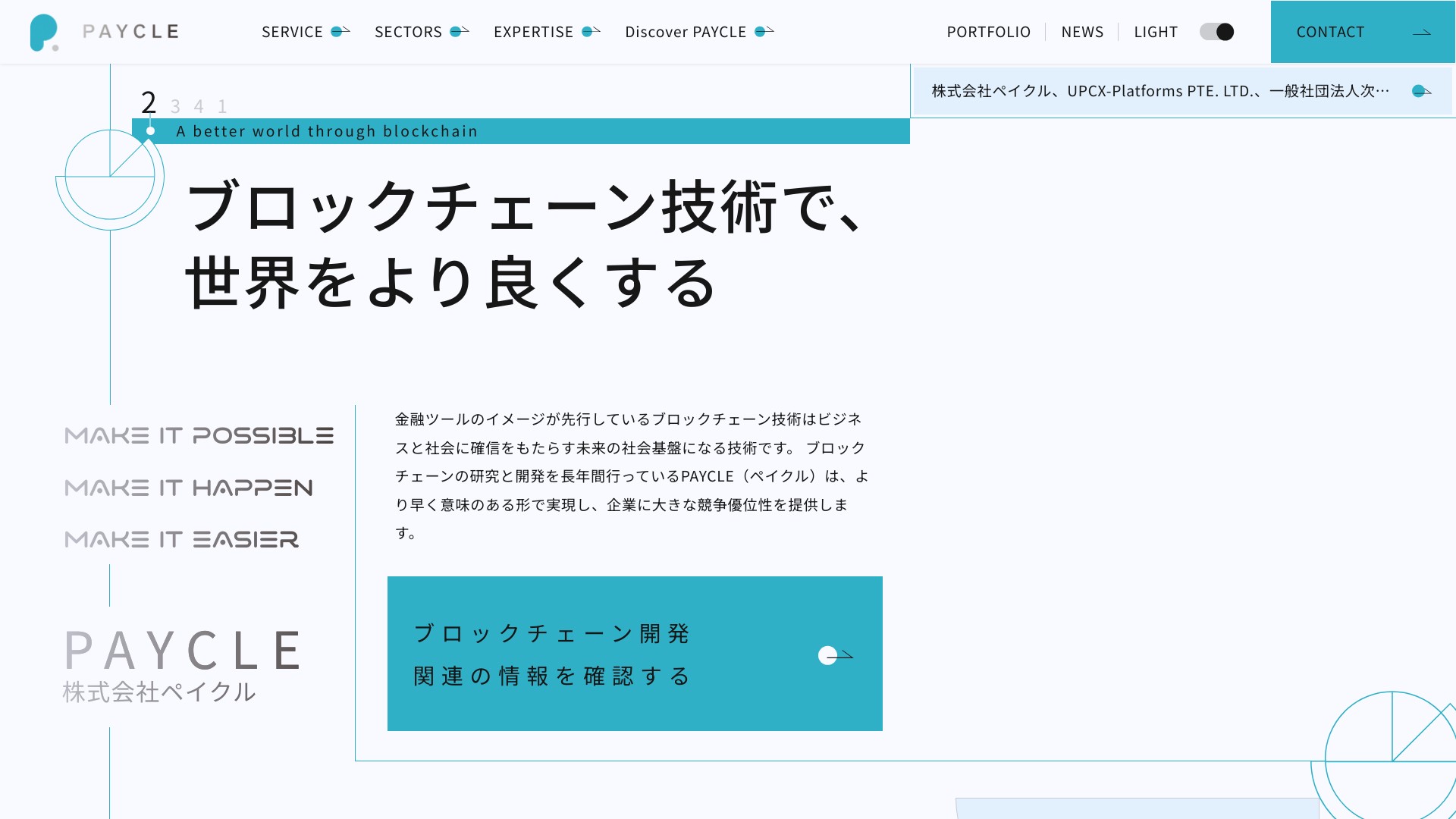
Task: Click the CONTACT button
Action: [x=1330, y=32]
